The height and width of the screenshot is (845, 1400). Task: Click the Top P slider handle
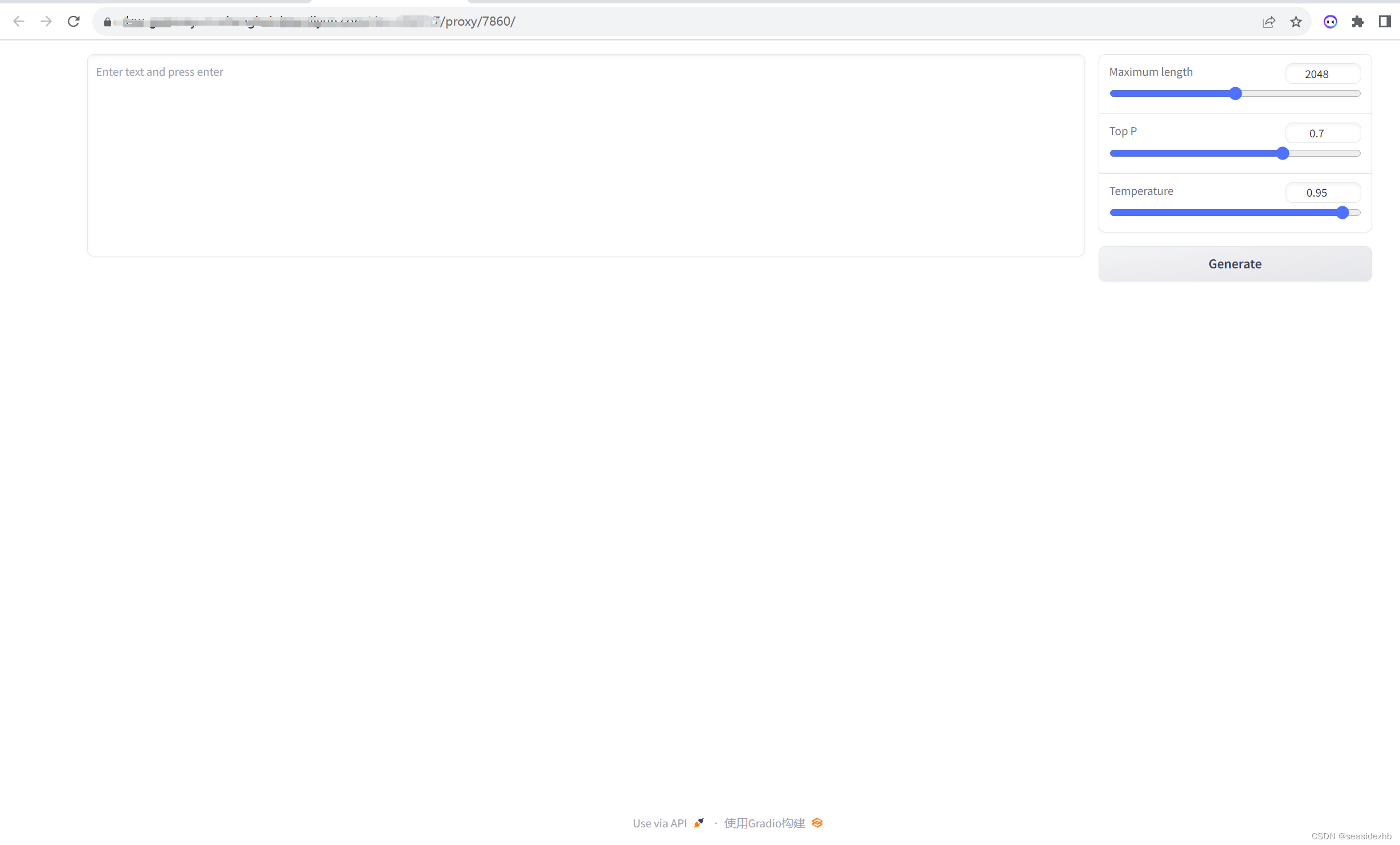1283,152
